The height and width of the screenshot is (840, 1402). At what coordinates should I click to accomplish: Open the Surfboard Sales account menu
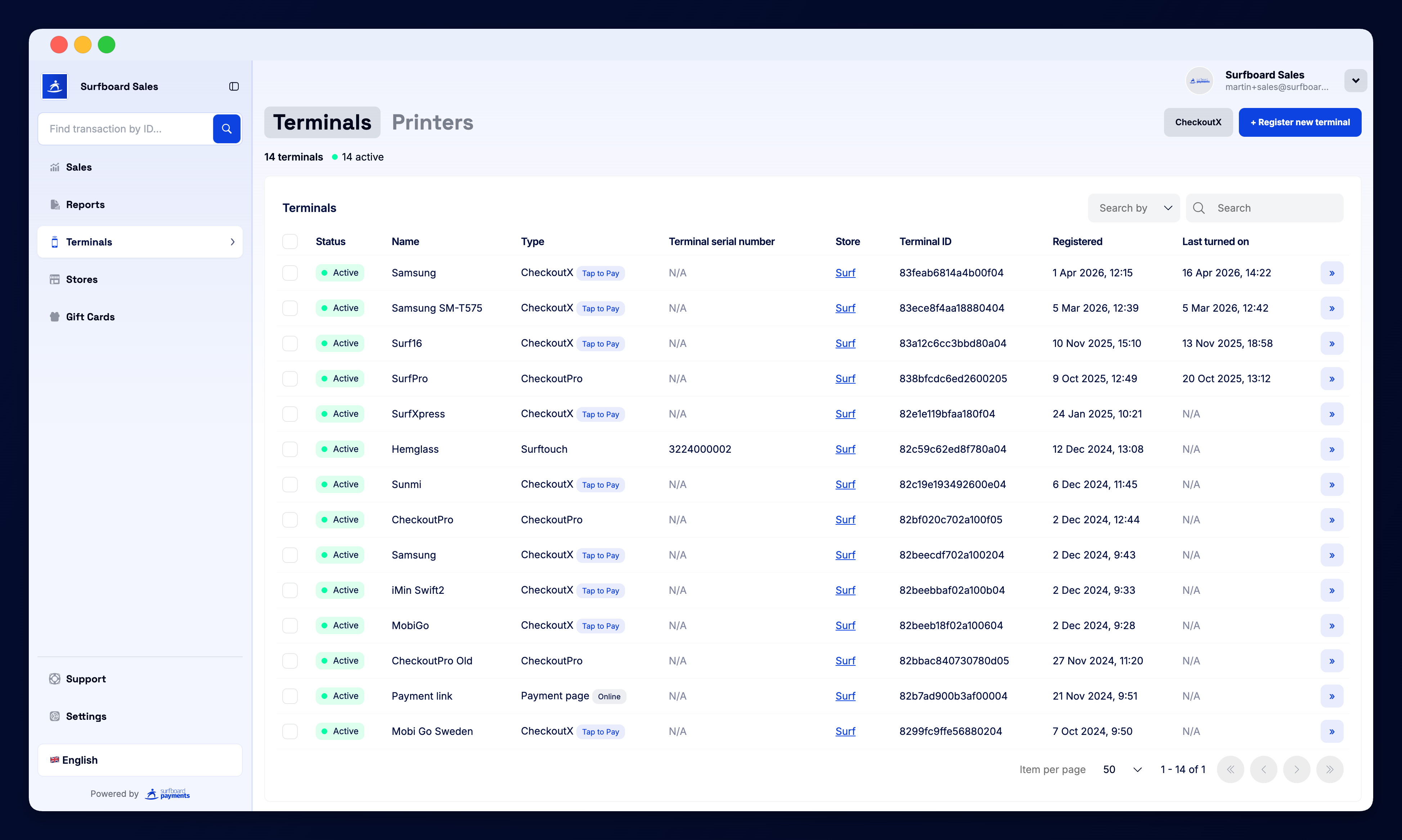tap(1356, 80)
